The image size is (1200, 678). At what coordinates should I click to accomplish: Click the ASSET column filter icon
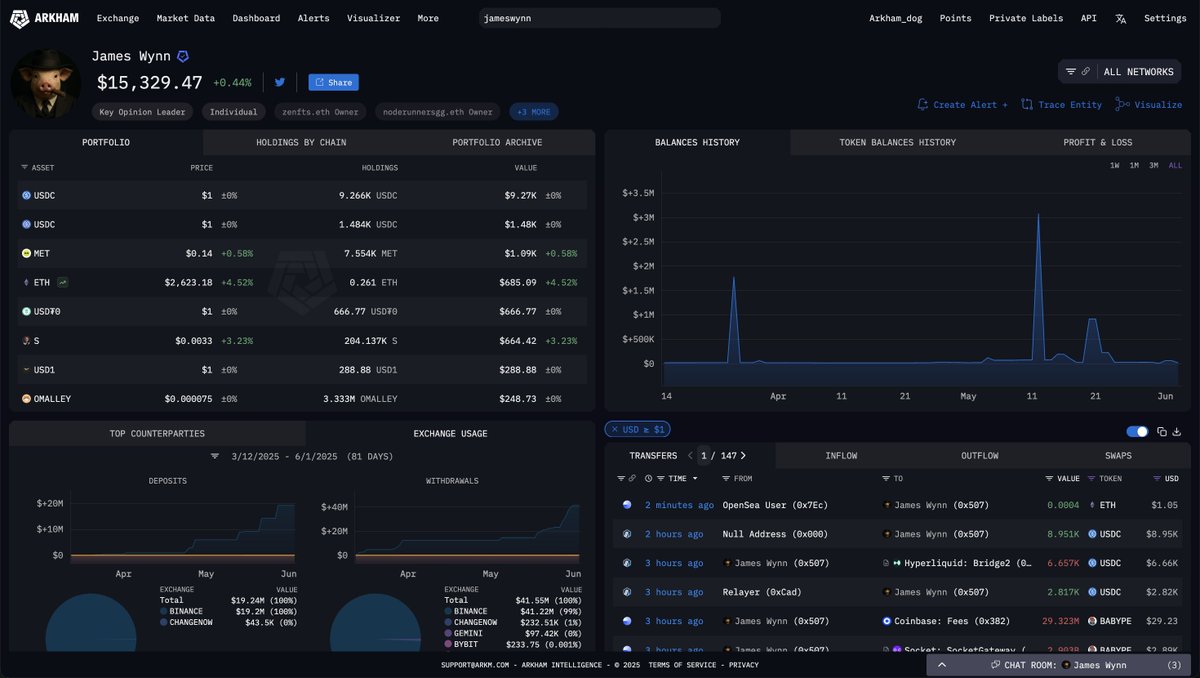pyautogui.click(x=25, y=168)
